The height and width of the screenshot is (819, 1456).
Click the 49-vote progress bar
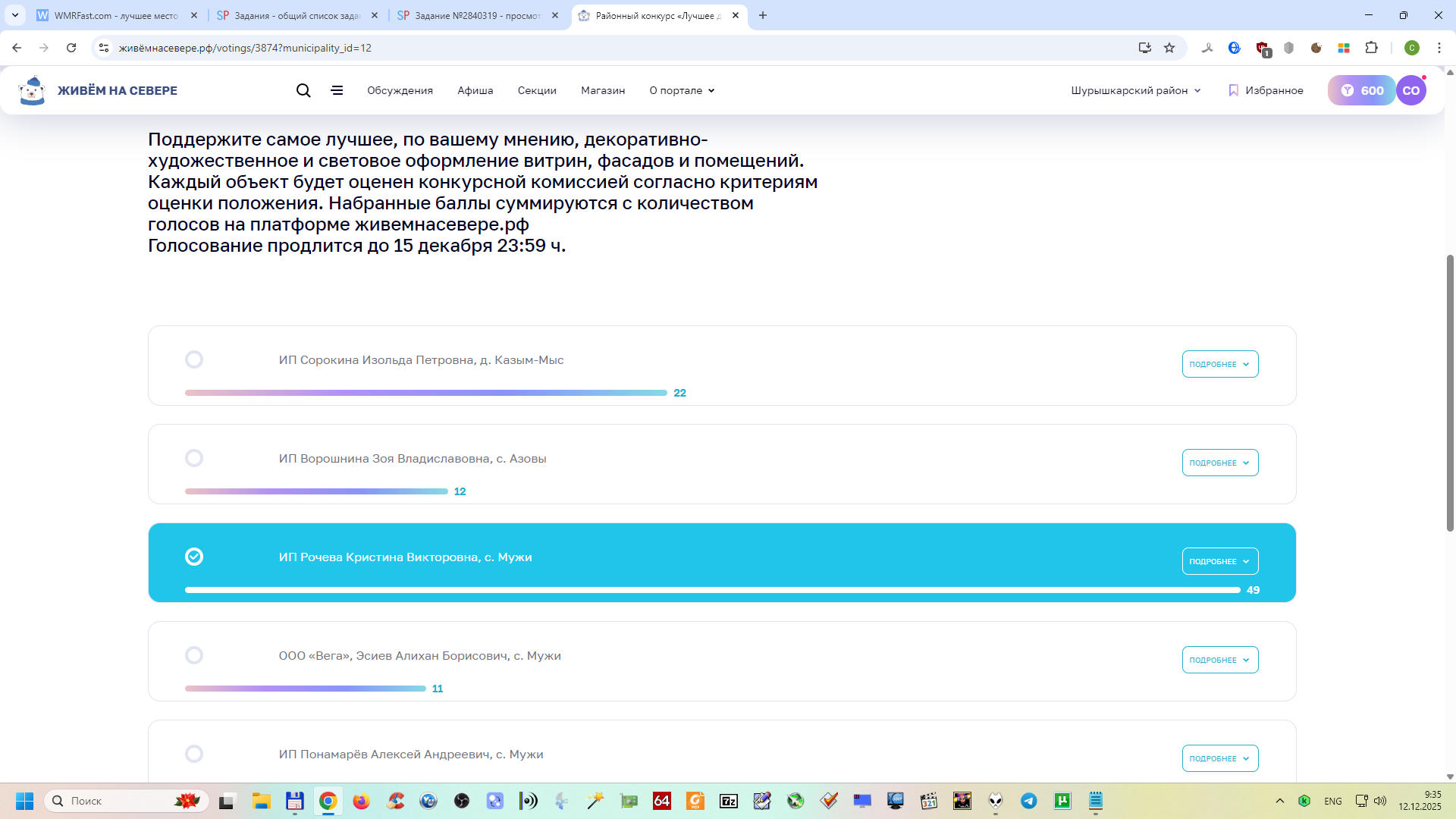(712, 590)
